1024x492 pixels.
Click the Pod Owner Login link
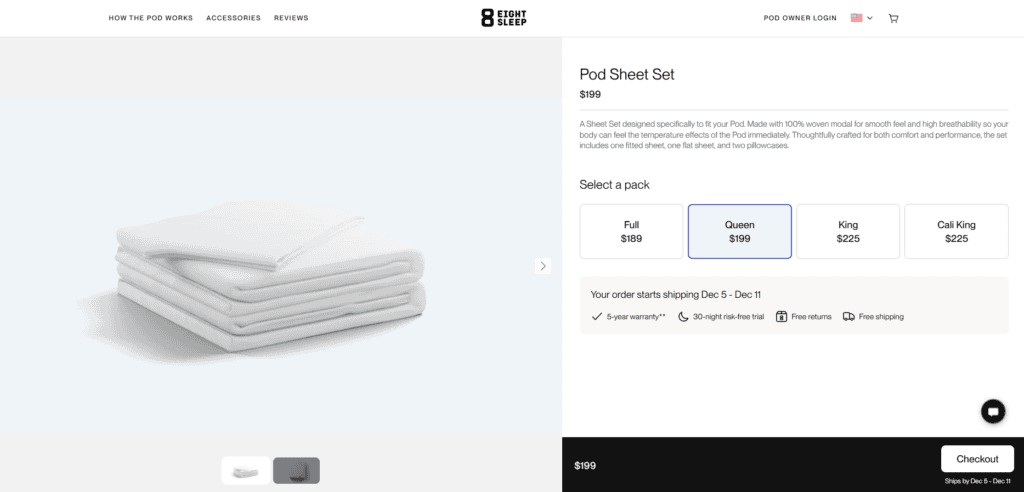(799, 18)
